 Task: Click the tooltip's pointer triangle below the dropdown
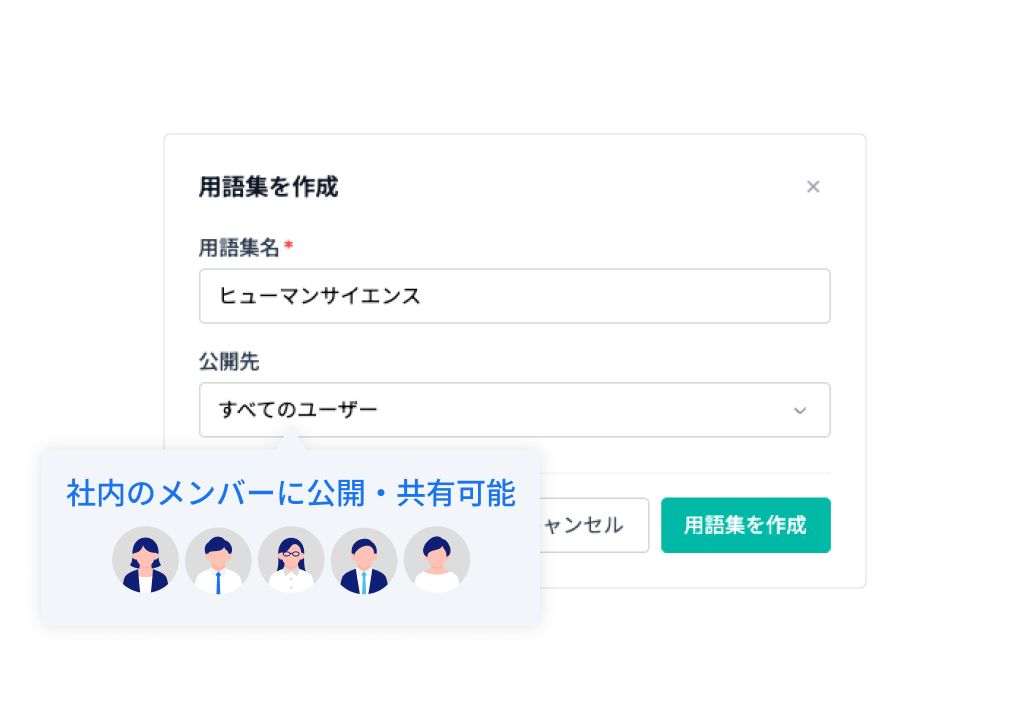[x=291, y=439]
